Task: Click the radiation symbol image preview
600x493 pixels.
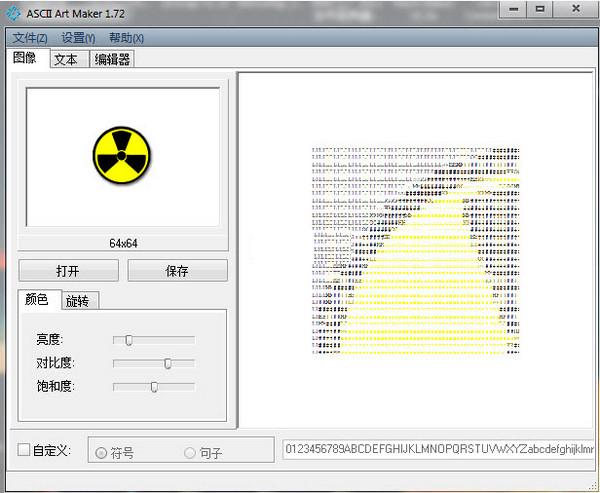Action: click(123, 157)
